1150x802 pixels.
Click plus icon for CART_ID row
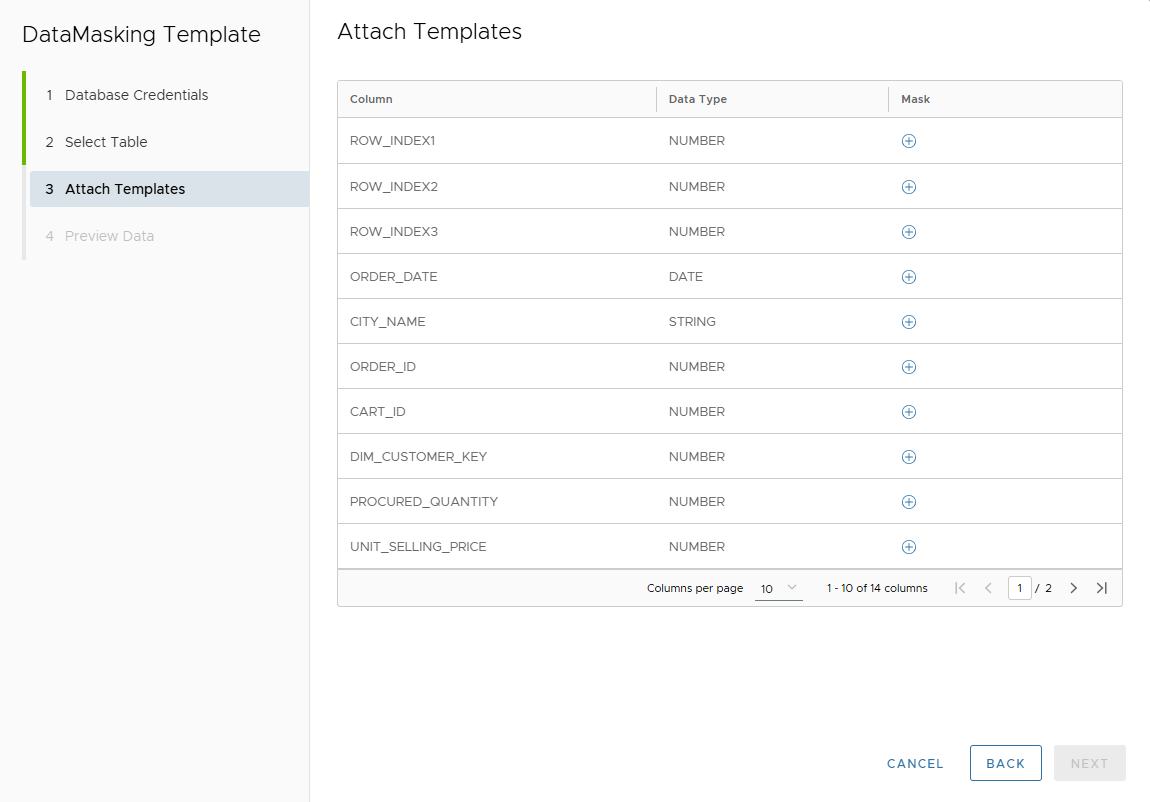tap(908, 412)
